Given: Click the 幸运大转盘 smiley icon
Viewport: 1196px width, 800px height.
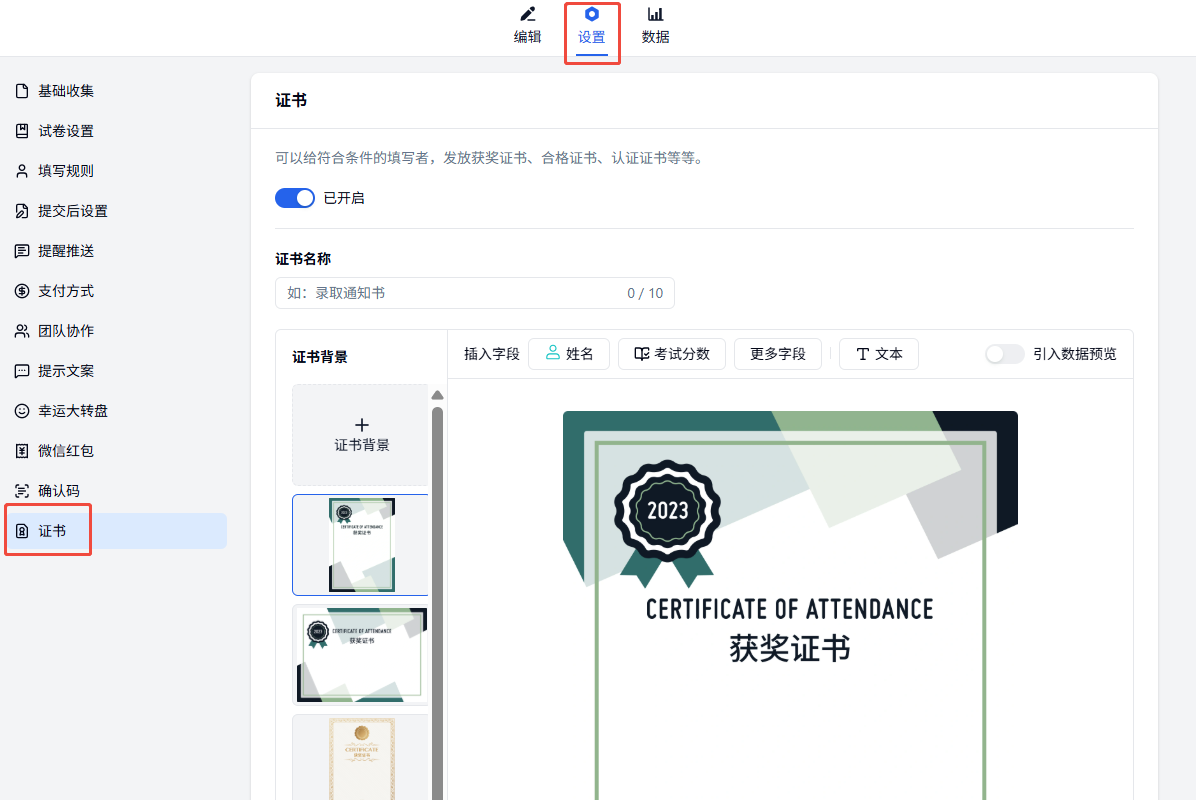Looking at the screenshot, I should tap(22, 411).
